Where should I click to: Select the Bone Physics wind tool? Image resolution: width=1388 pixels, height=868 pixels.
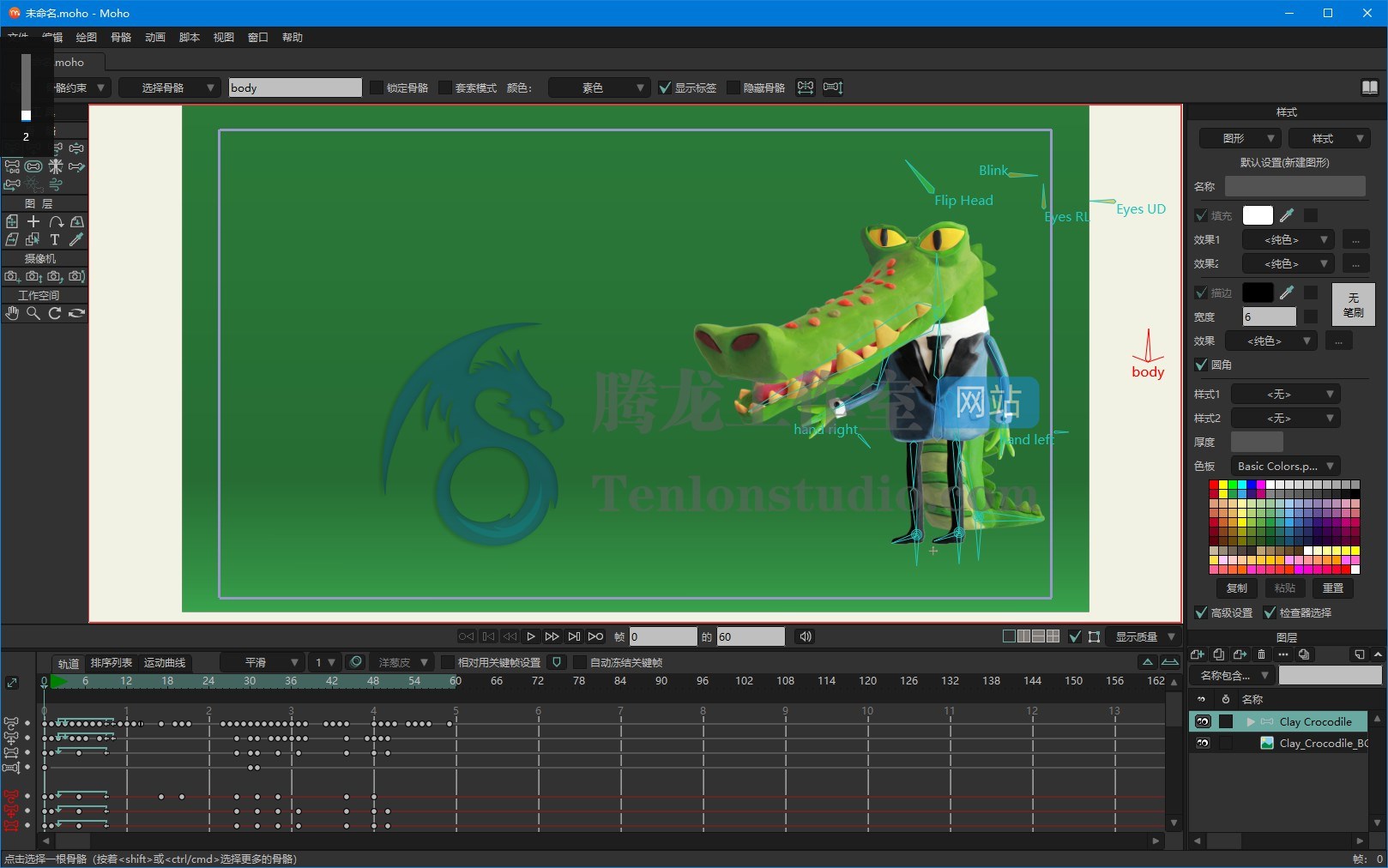[56, 184]
